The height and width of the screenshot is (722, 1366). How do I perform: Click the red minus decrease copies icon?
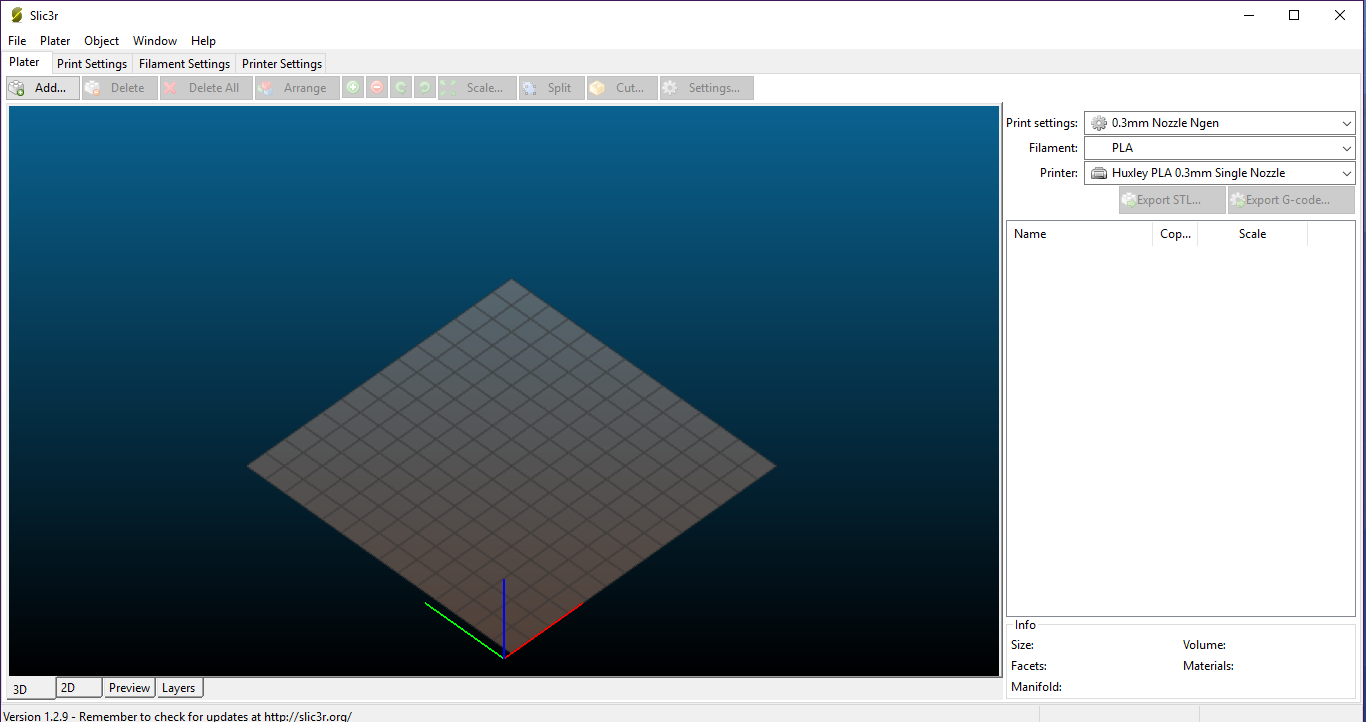pos(377,88)
